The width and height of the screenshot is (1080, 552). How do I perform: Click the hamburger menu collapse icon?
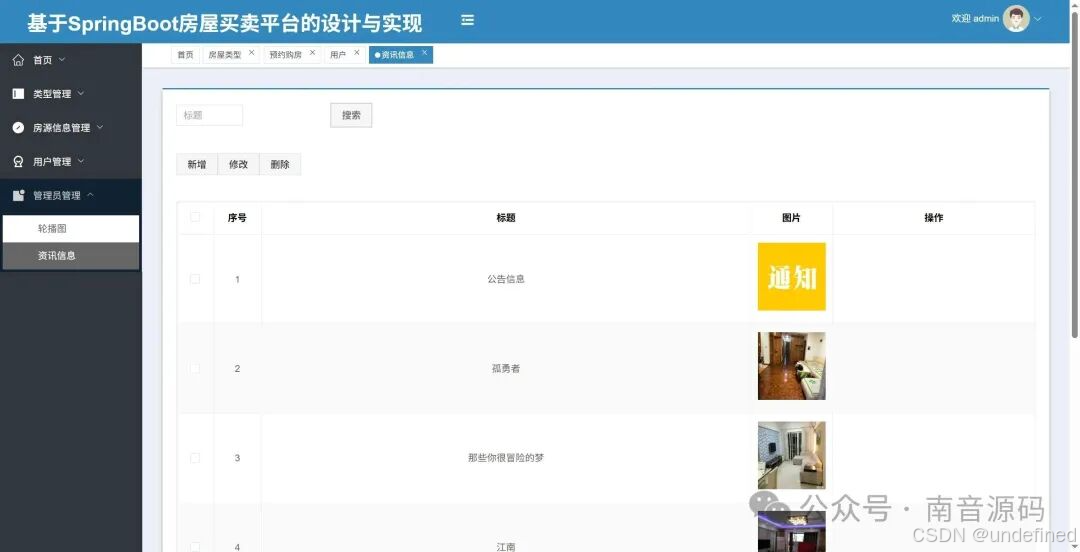468,21
